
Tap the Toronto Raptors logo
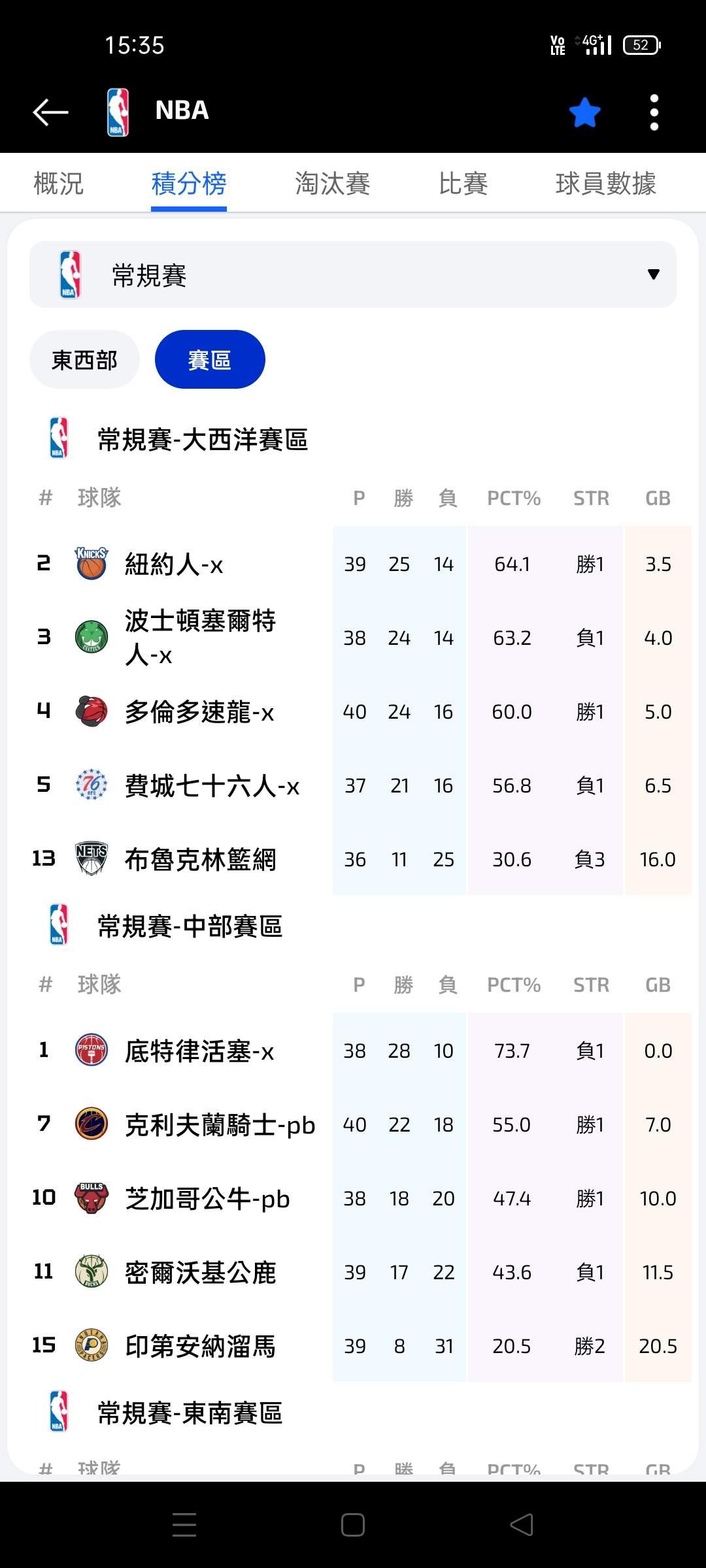click(92, 711)
